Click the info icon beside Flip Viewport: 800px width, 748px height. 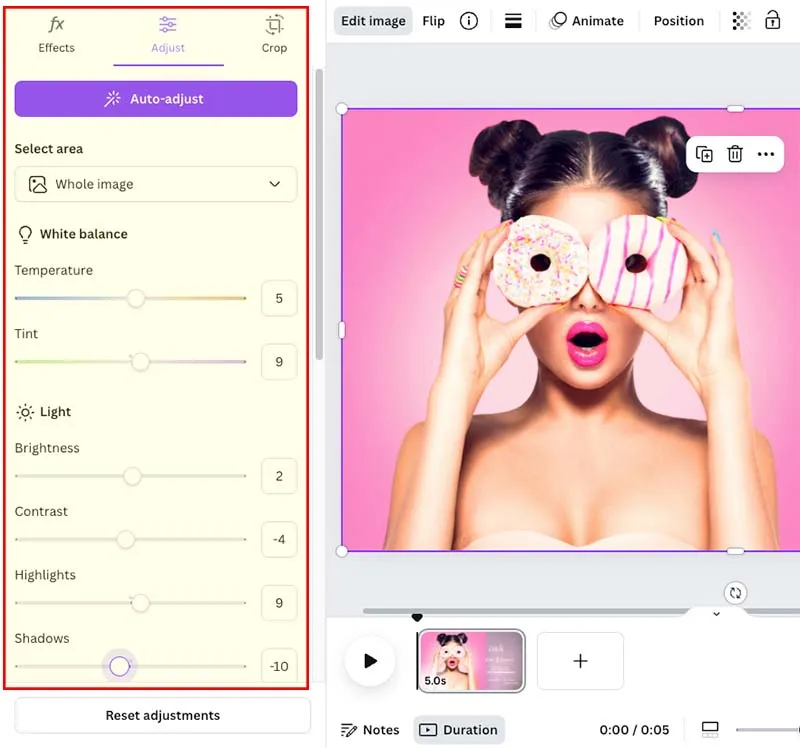468,20
